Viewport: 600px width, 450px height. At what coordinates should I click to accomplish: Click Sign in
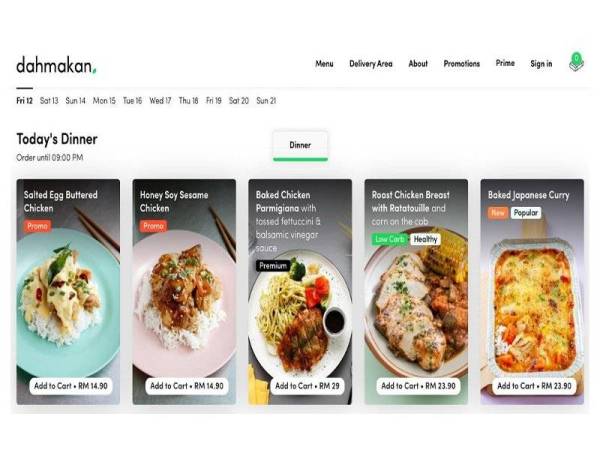[x=541, y=64]
